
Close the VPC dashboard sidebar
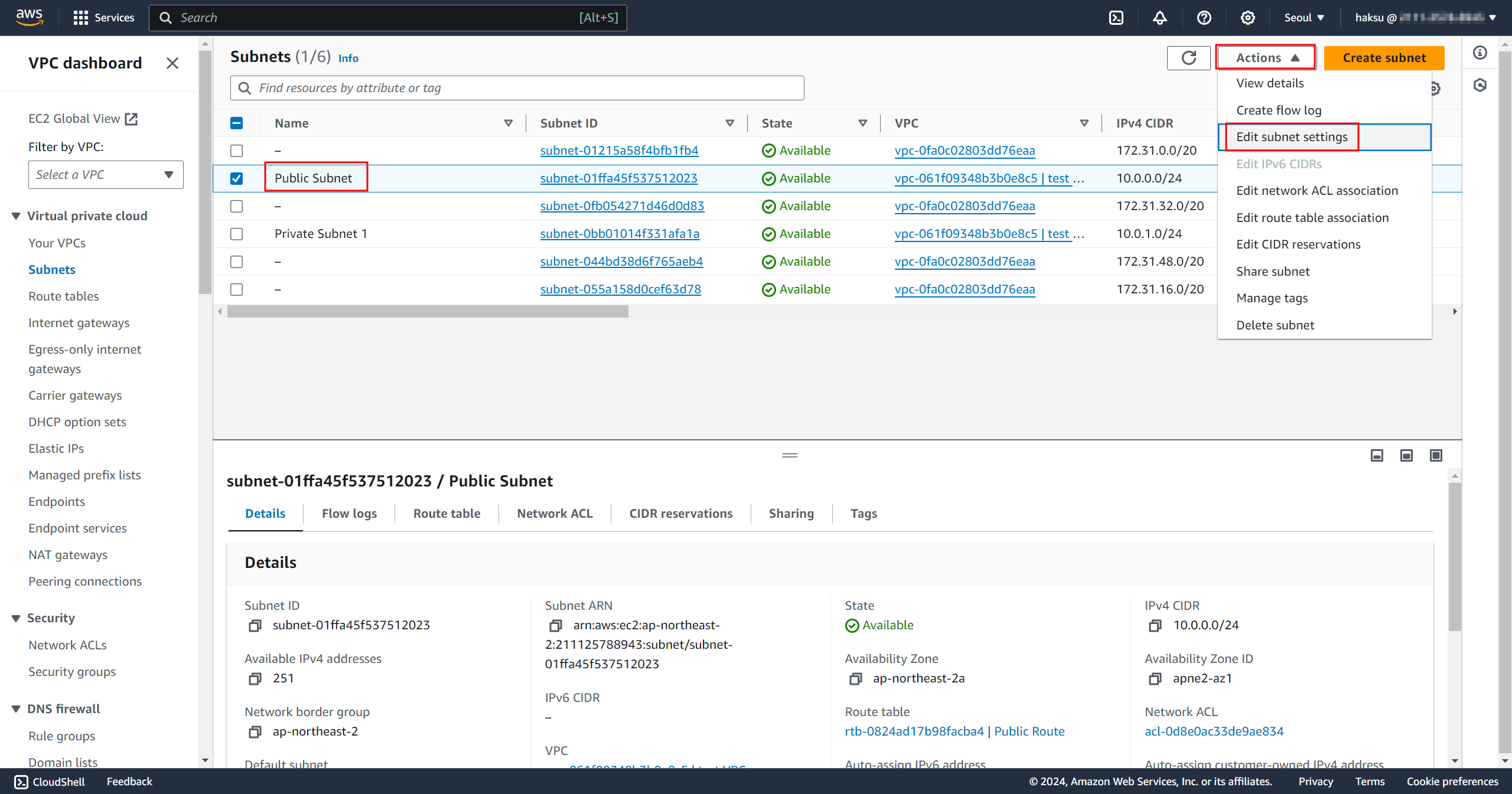coord(172,63)
